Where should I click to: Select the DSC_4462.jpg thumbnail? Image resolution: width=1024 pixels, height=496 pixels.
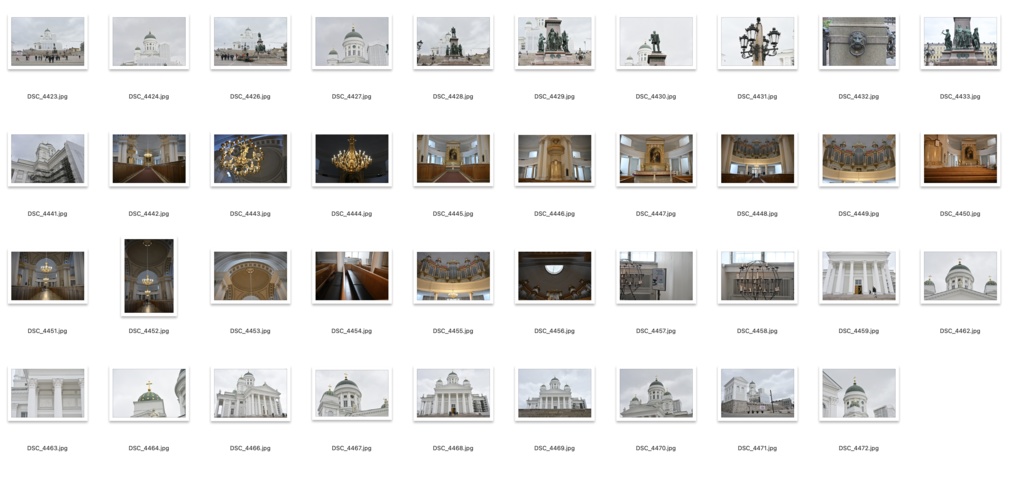pyautogui.click(x=960, y=276)
